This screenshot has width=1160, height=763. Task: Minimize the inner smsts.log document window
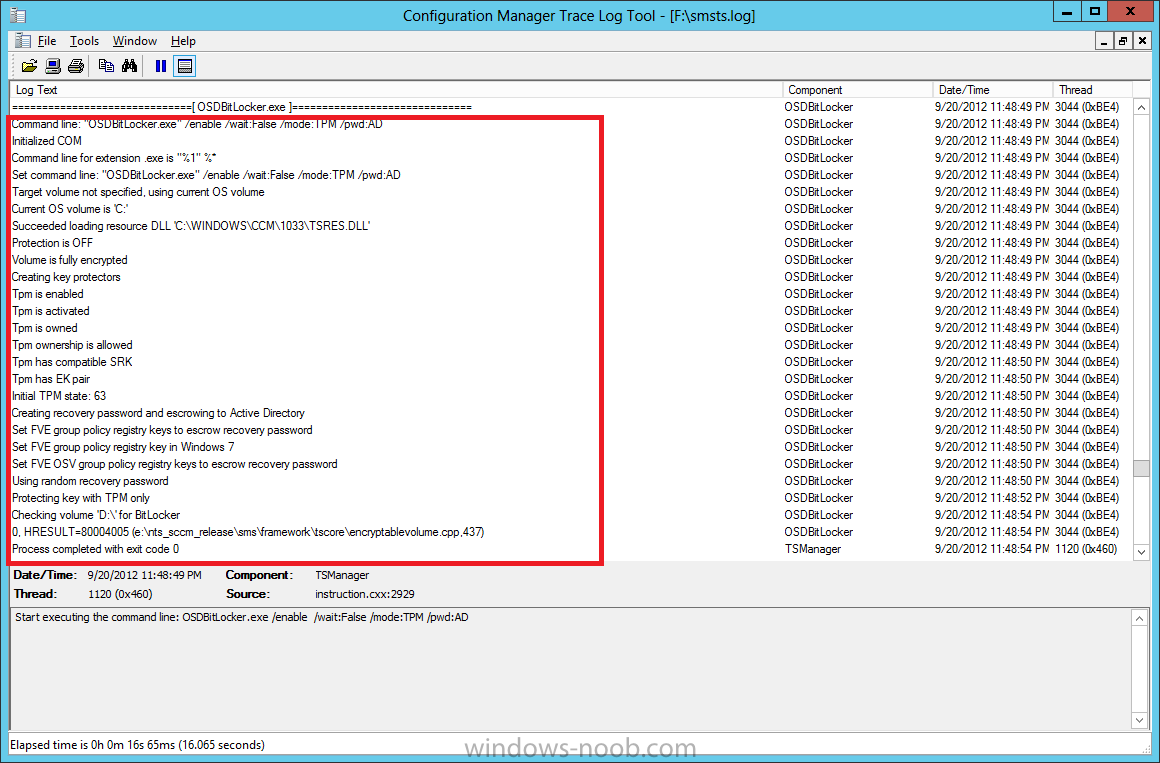click(1104, 41)
